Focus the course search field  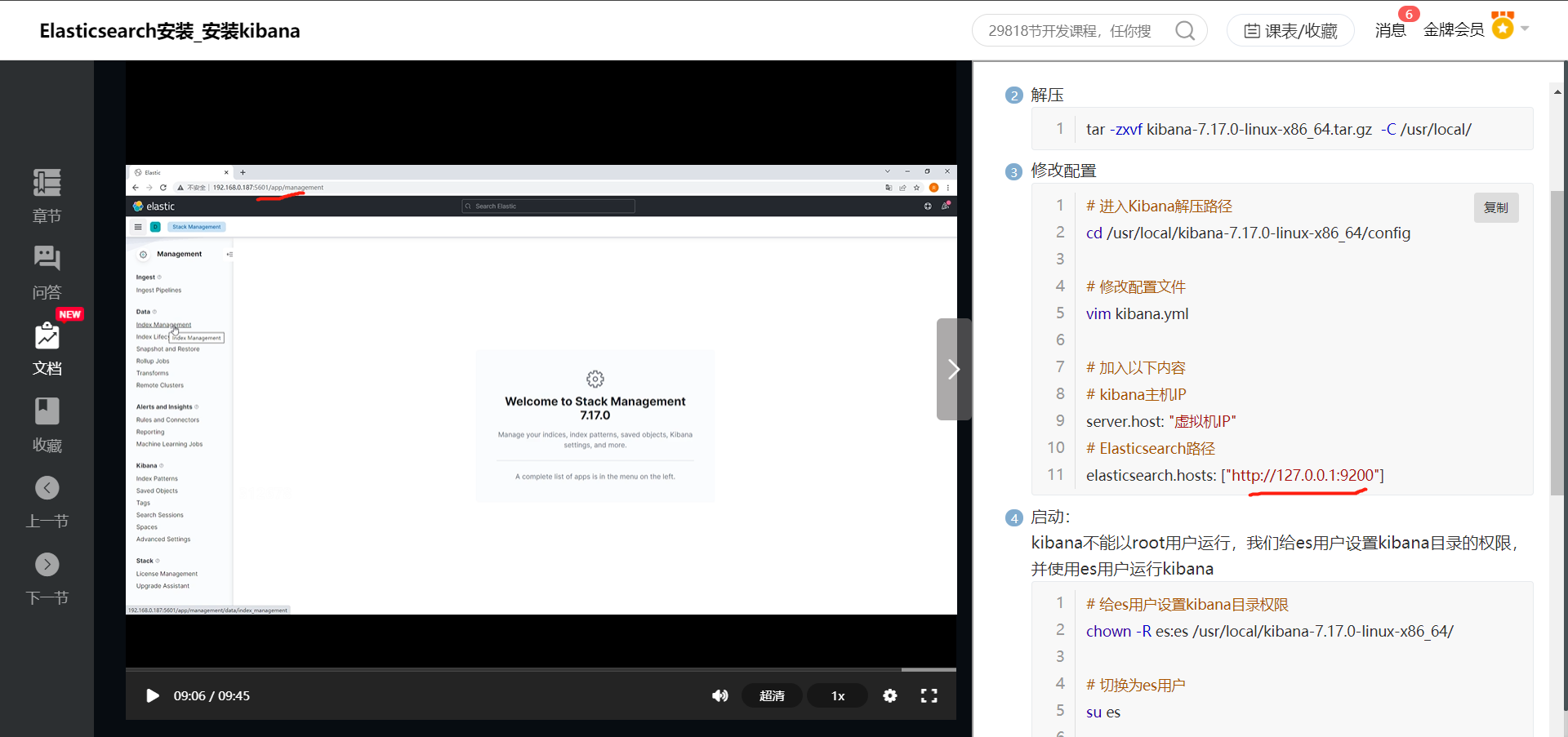[x=1070, y=31]
